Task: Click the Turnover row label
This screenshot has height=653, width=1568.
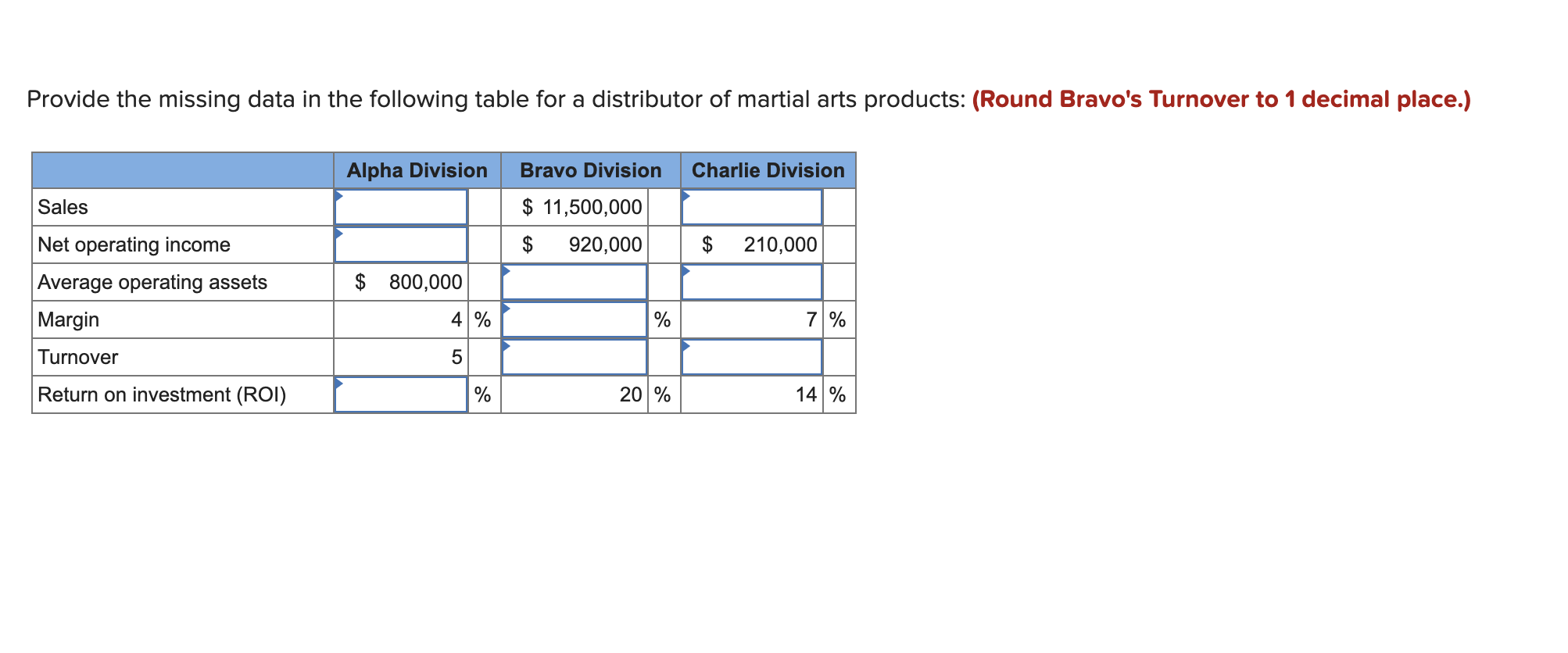Action: (x=78, y=357)
